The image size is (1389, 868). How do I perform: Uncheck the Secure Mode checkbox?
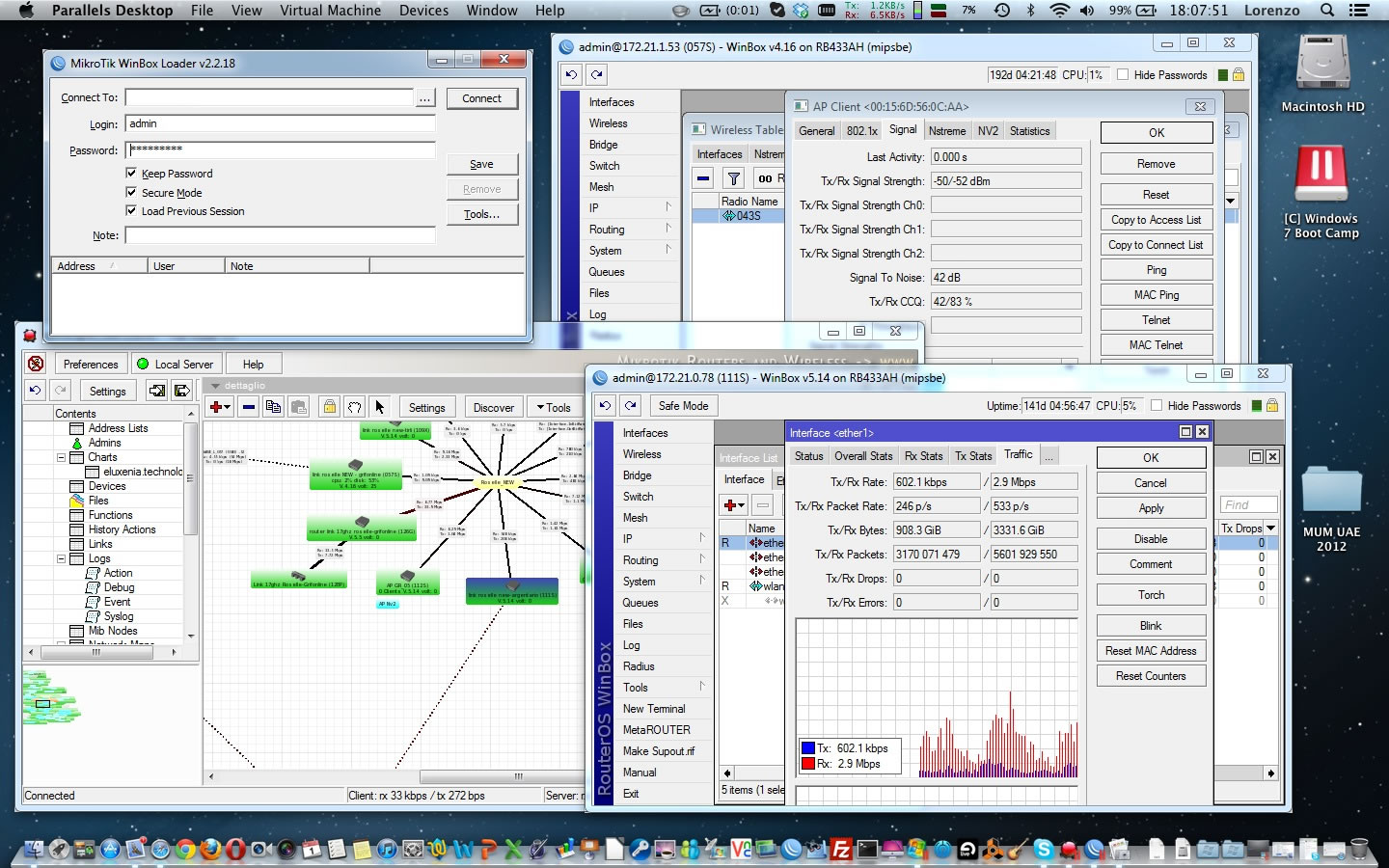(131, 193)
